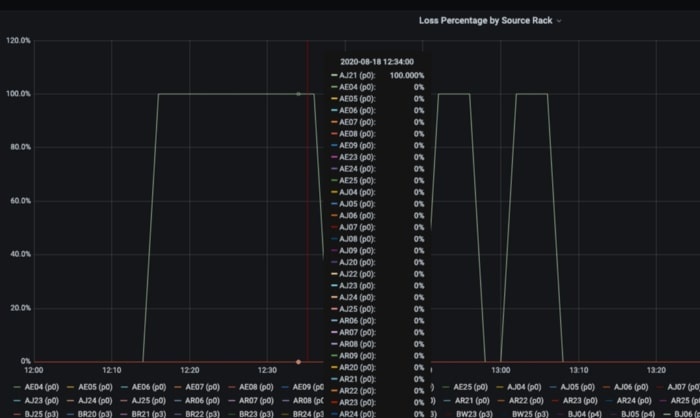Show only the AR06 (p0) series

coord(203,400)
